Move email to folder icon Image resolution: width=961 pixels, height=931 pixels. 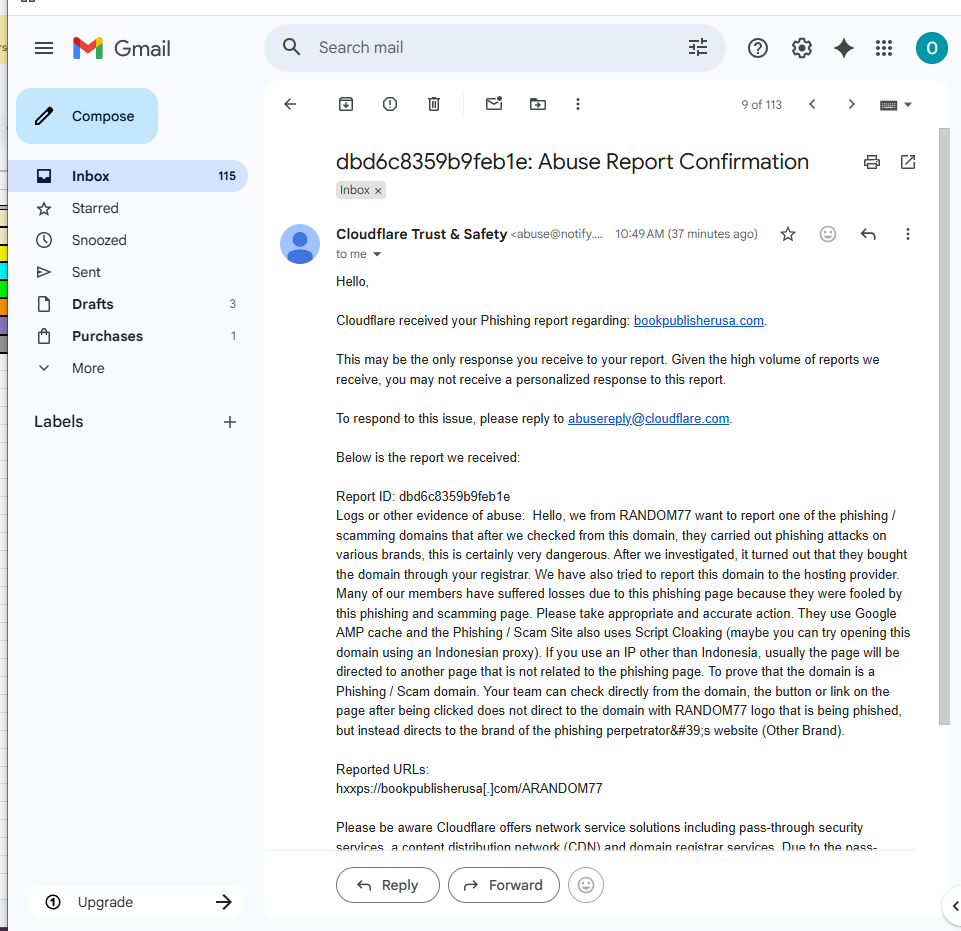click(x=537, y=104)
